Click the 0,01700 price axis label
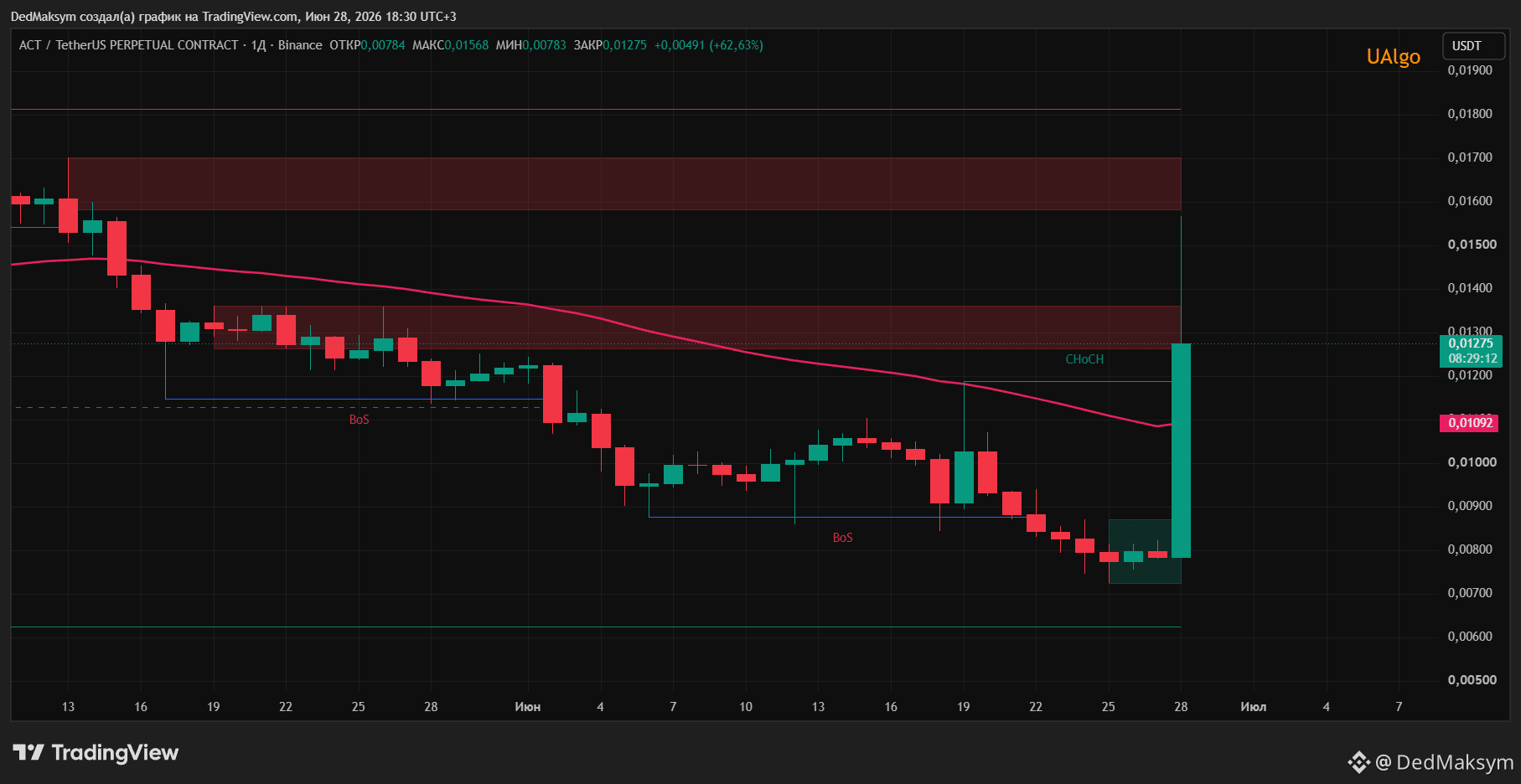 [1470, 157]
